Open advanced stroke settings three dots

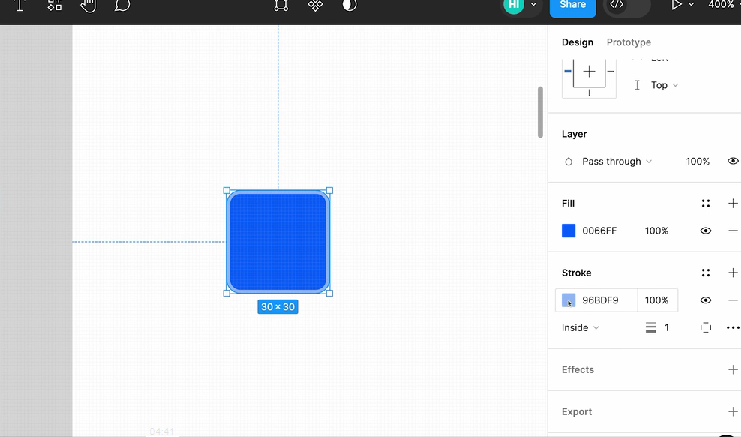pyautogui.click(x=733, y=327)
